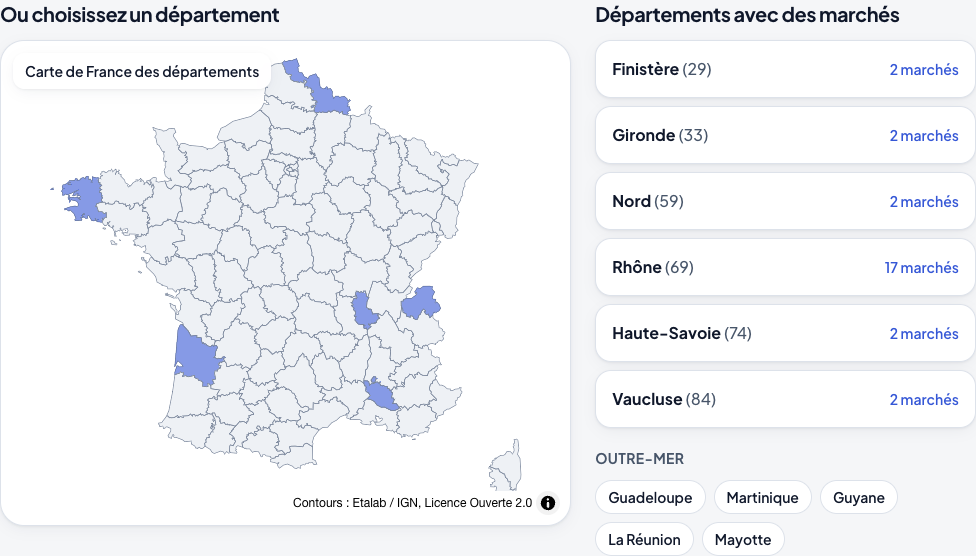Screen dimensions: 976x556
Task: Open the Vaucluse (84) department card
Action: click(785, 399)
